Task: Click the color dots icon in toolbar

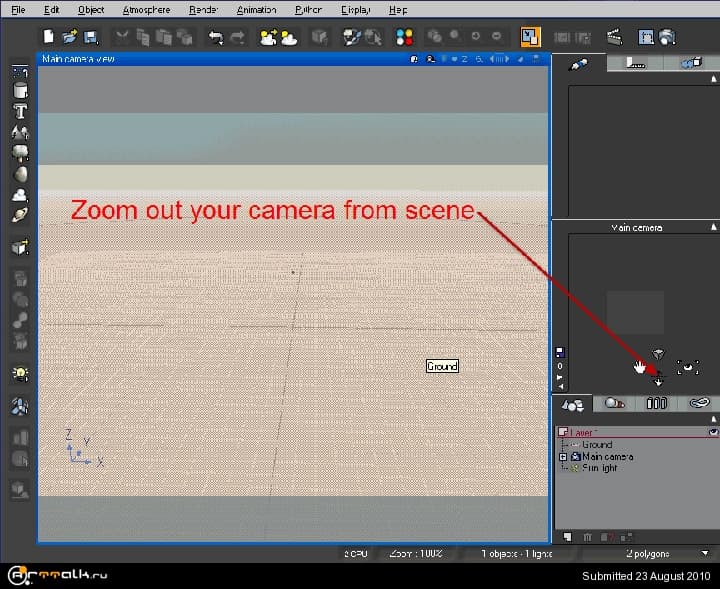Action: (x=405, y=37)
